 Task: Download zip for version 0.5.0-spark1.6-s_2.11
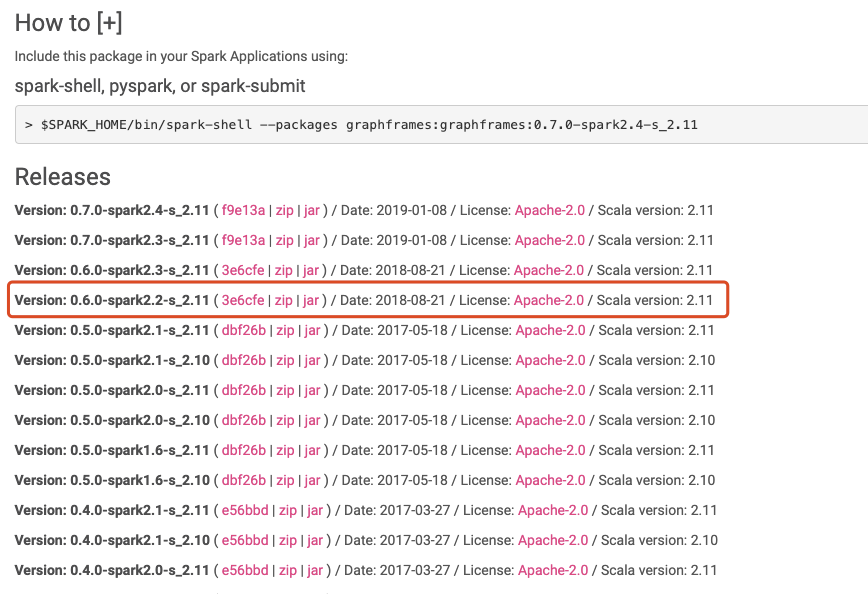pos(285,450)
